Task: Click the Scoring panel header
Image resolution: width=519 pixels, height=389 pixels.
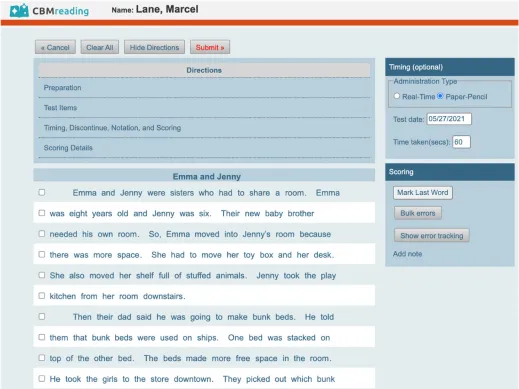Action: (450, 172)
